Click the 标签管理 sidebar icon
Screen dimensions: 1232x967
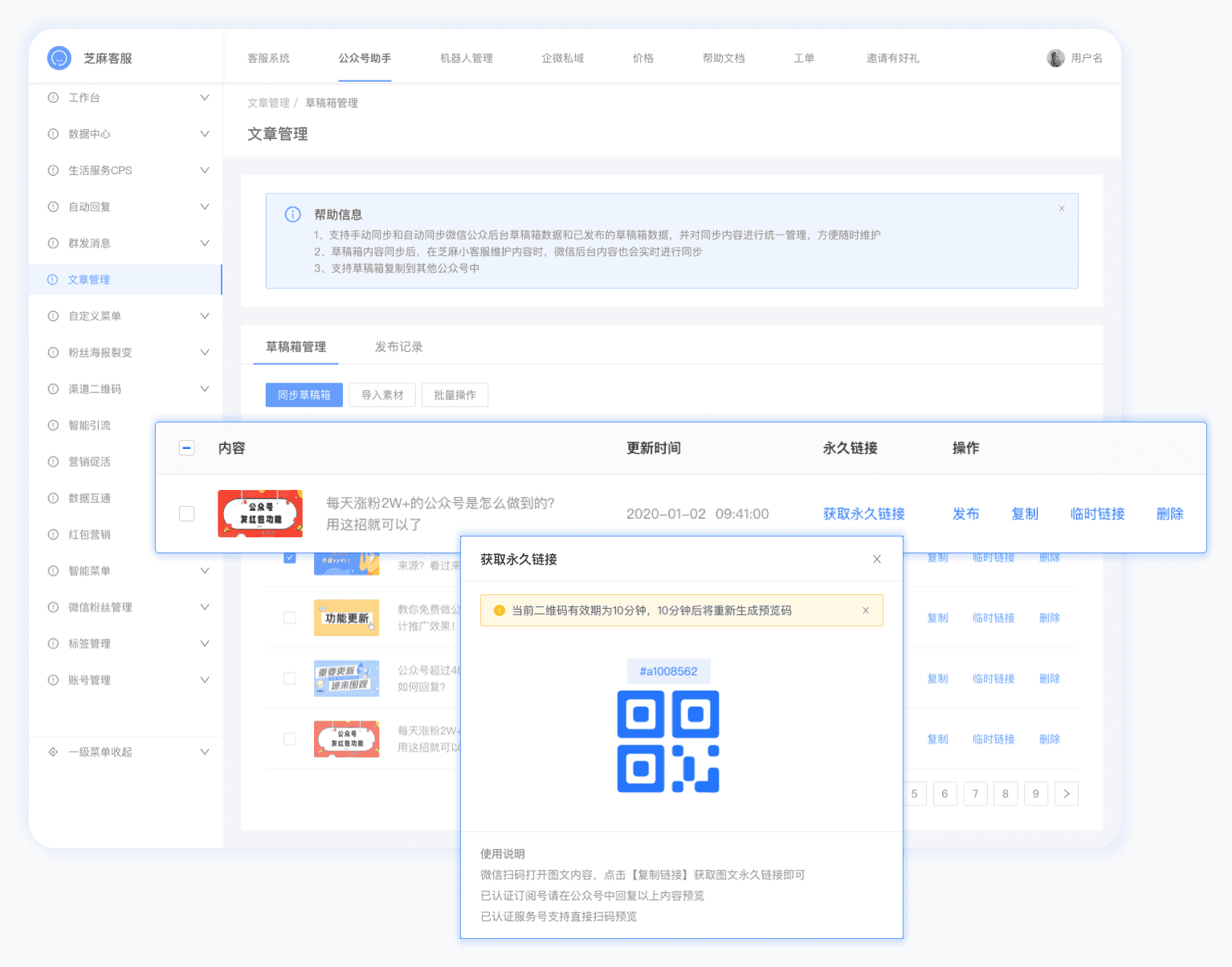53,643
